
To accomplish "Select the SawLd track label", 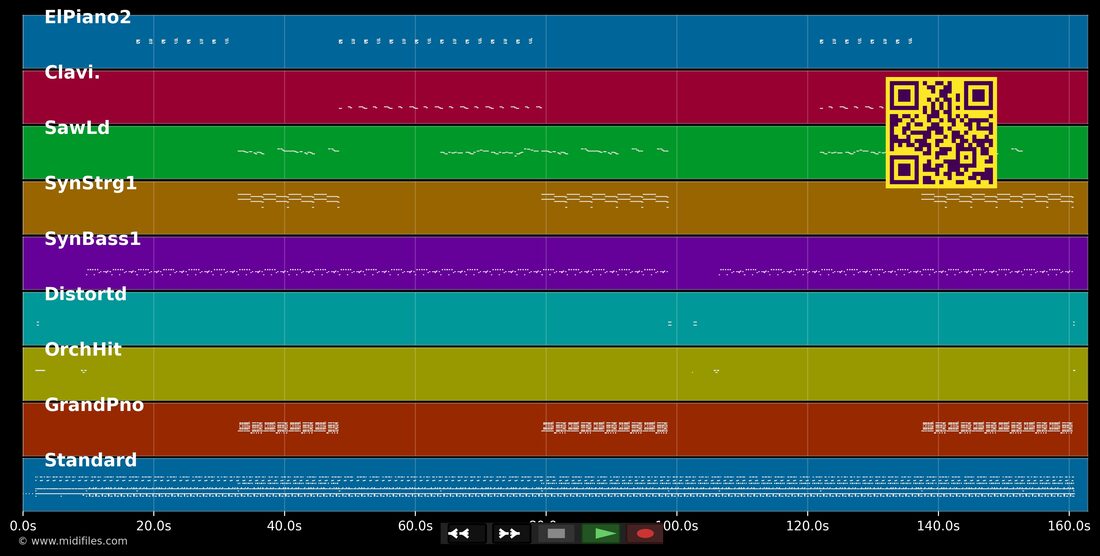I will pos(77,128).
